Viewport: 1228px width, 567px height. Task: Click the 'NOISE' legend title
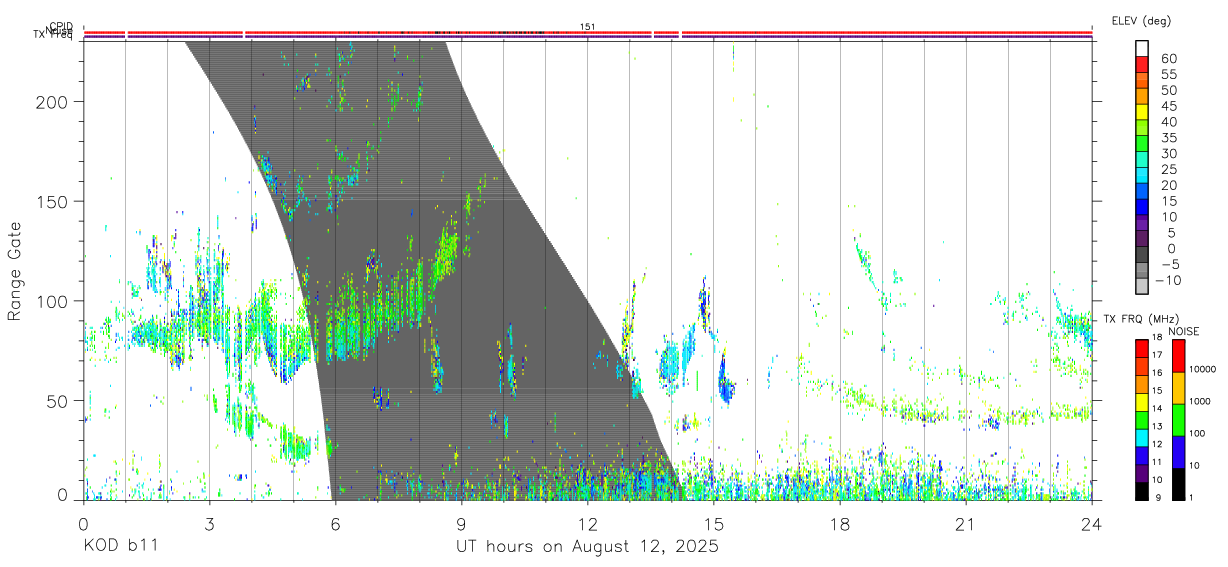click(1183, 331)
